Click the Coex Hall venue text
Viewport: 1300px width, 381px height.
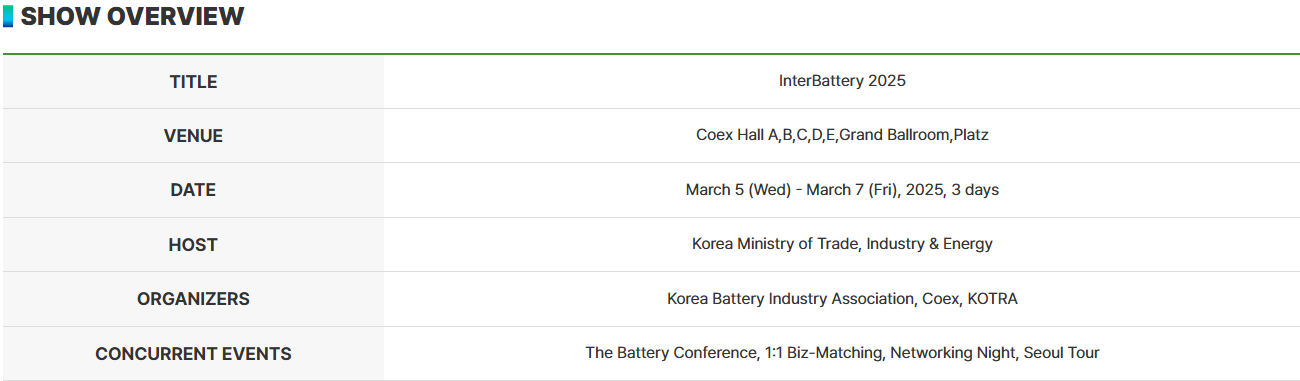click(x=842, y=135)
